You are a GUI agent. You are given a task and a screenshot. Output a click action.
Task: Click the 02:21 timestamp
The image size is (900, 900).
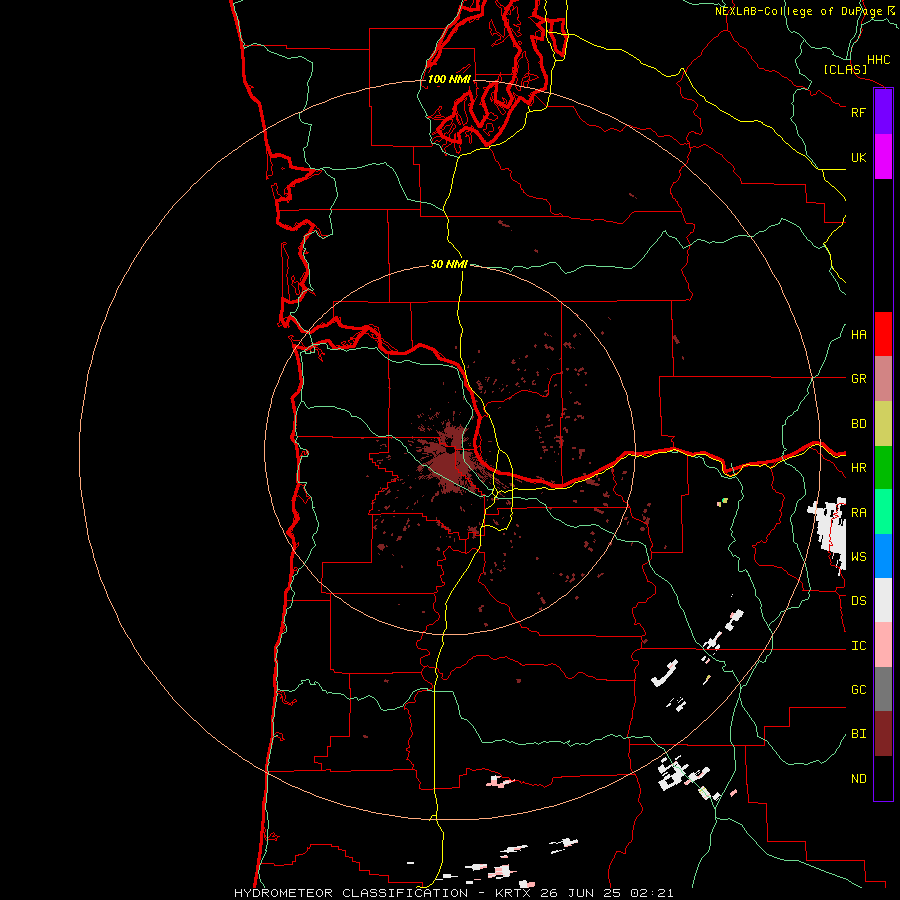click(651, 893)
